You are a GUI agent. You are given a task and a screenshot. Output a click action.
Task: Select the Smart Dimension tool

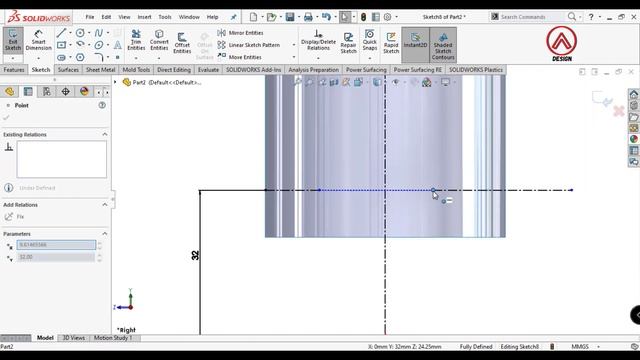pyautogui.click(x=38, y=40)
